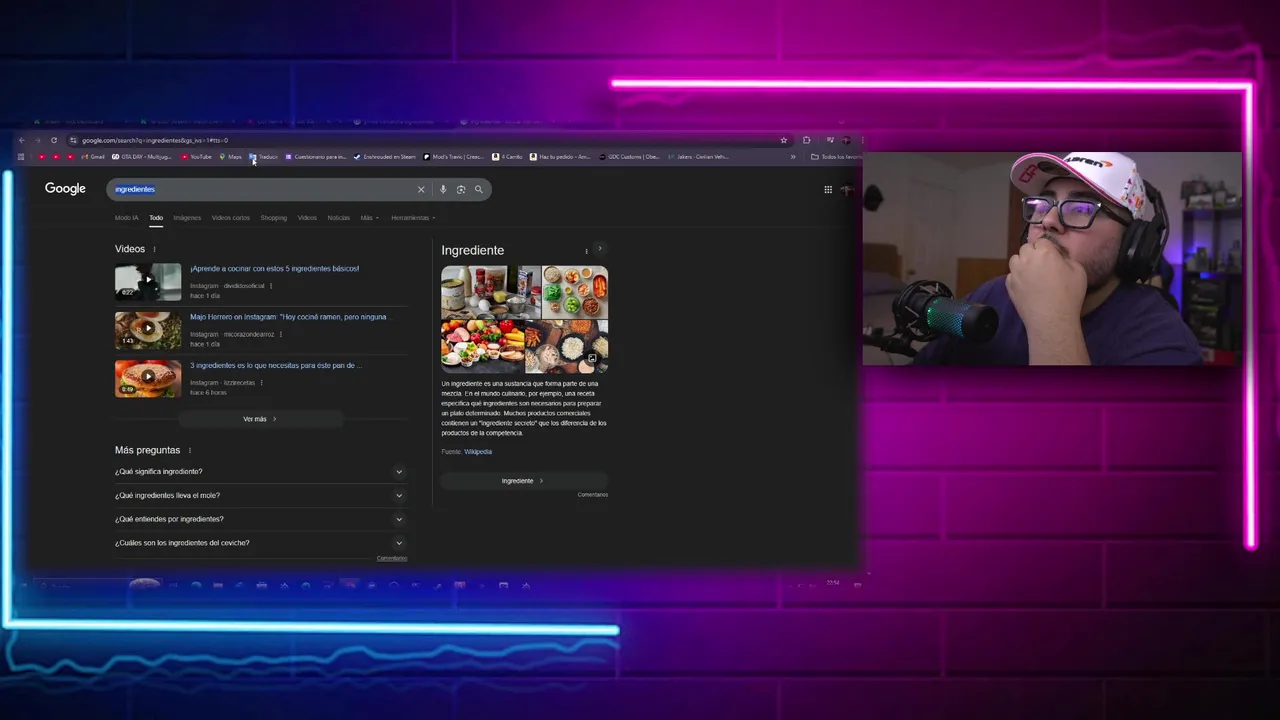The image size is (1280, 720).
Task: Click next arrow atop Ingrediente panel
Action: (600, 248)
